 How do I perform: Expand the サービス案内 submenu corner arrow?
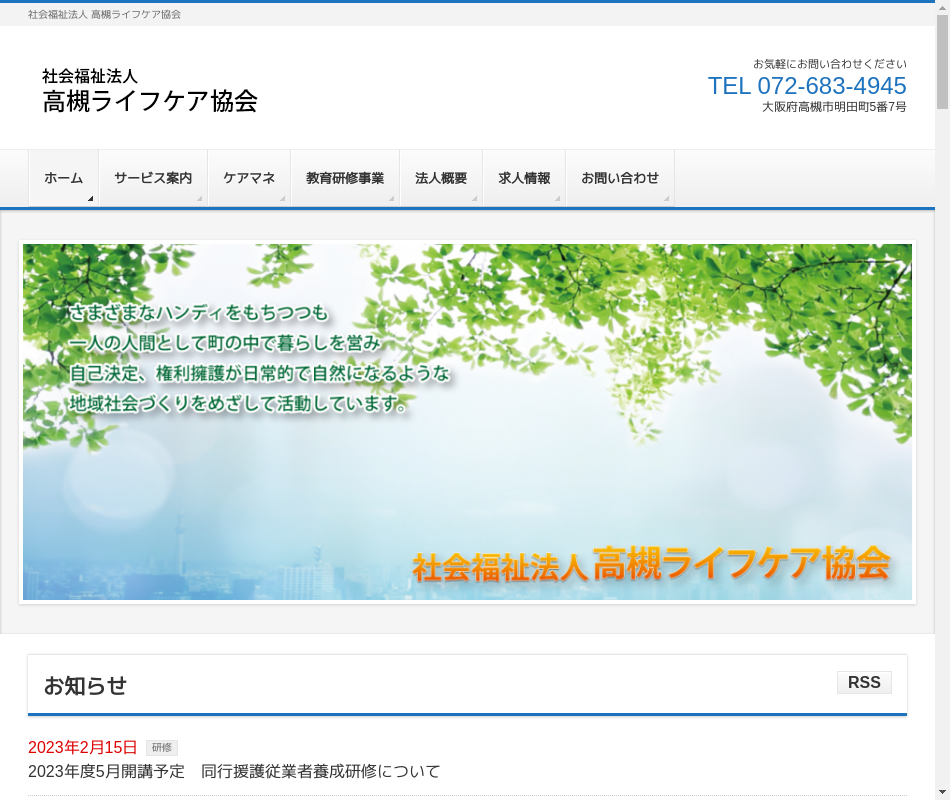(200, 199)
